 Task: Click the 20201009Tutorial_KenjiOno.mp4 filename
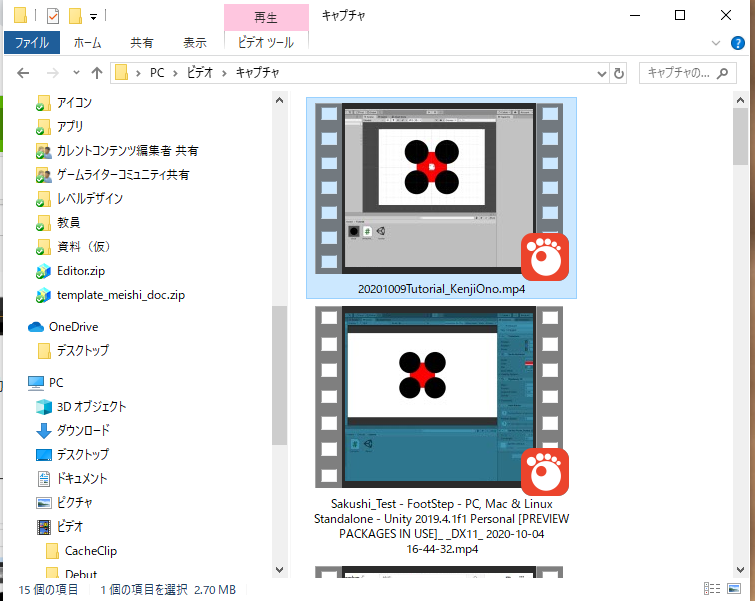coord(442,289)
